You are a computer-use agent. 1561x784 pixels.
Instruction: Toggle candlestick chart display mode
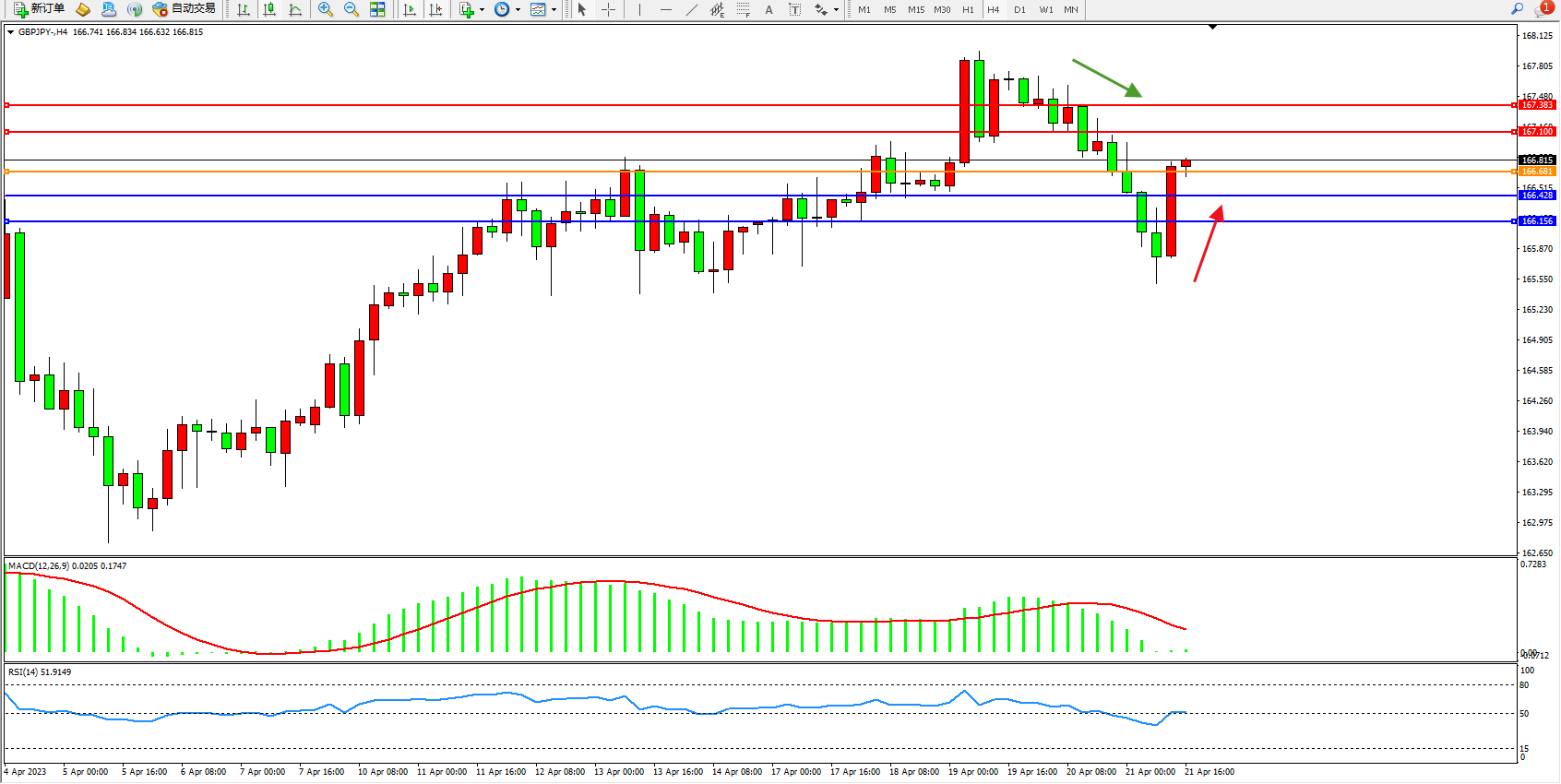pyautogui.click(x=269, y=9)
